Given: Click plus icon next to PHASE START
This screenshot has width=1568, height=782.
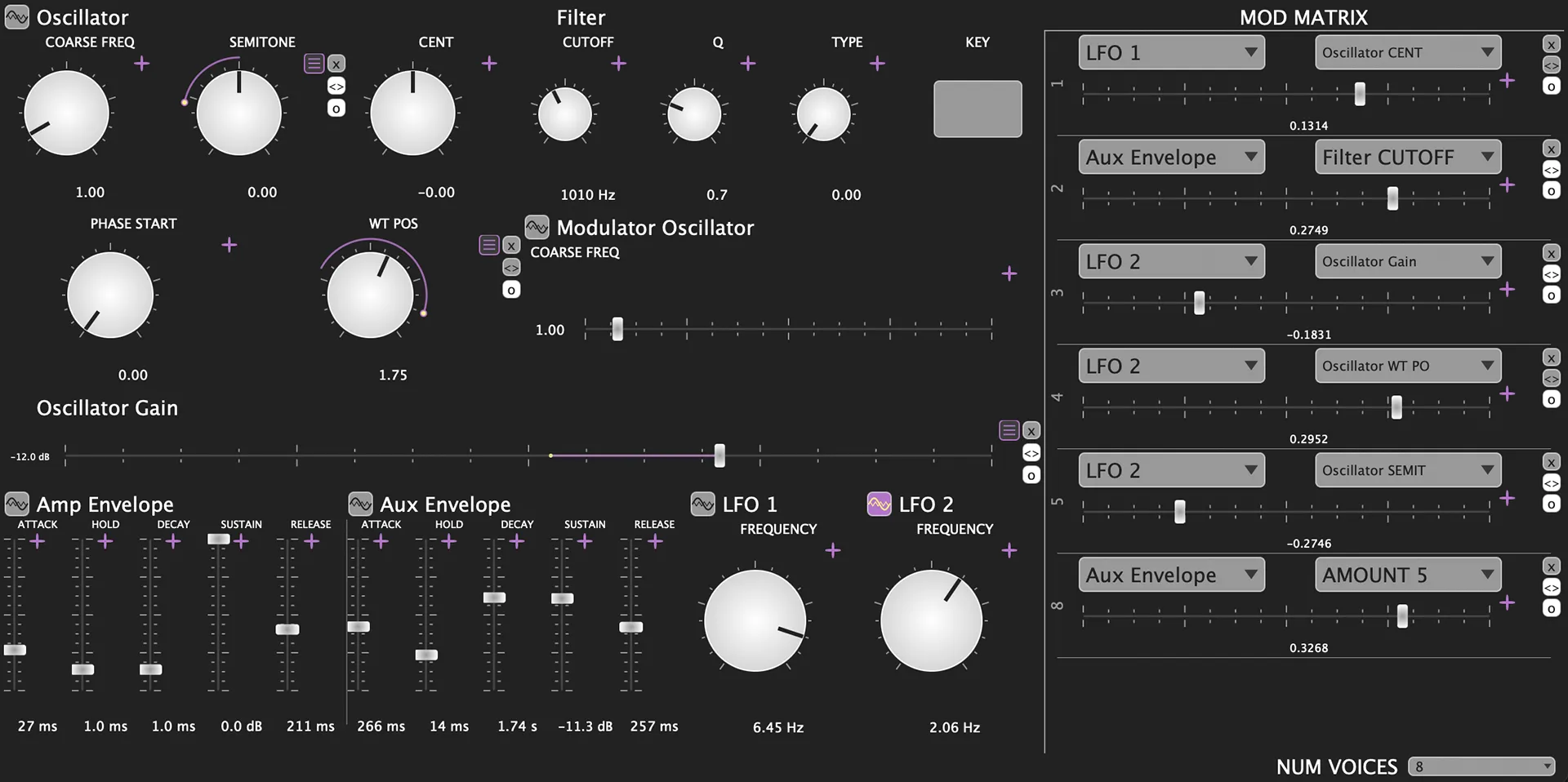Looking at the screenshot, I should tap(229, 244).
